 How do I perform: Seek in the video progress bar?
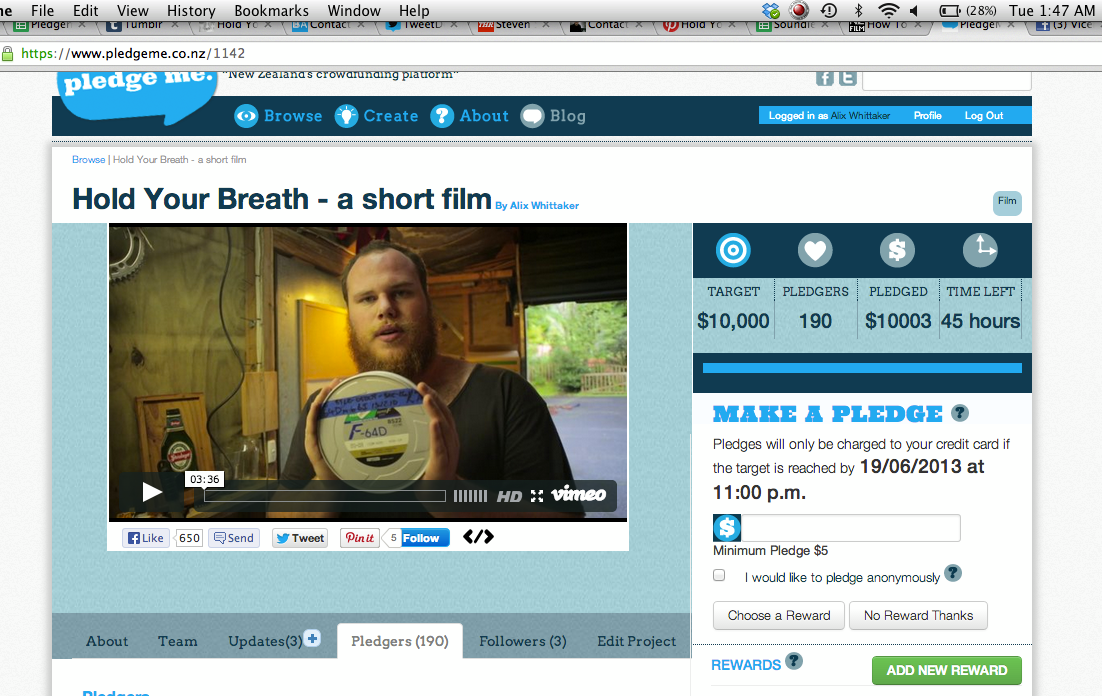pyautogui.click(x=325, y=496)
